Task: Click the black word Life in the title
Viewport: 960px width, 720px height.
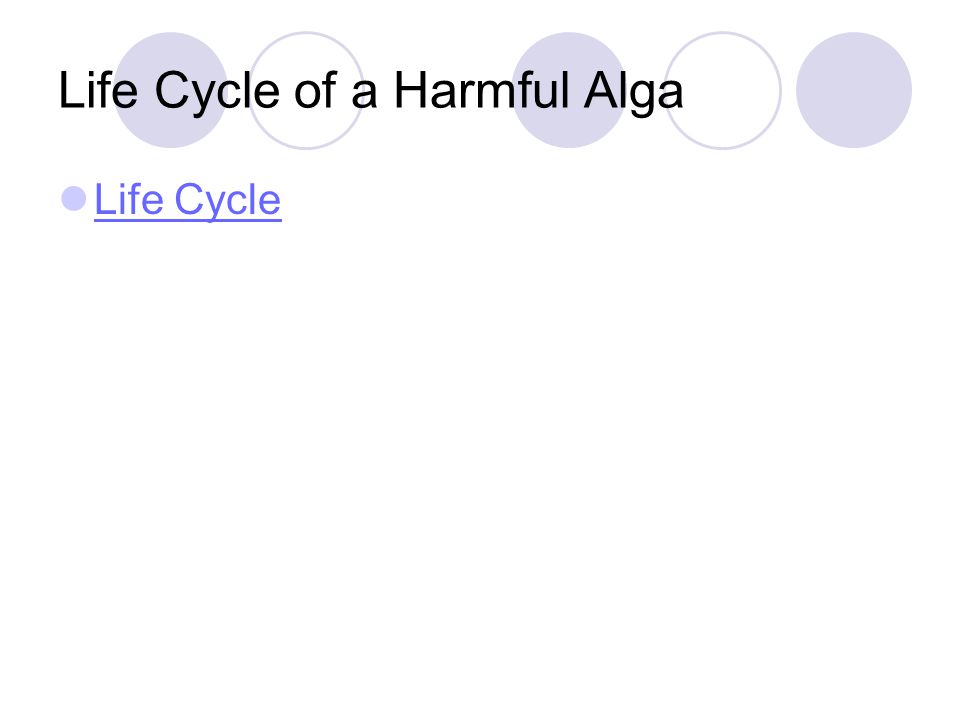Action: tap(98, 89)
